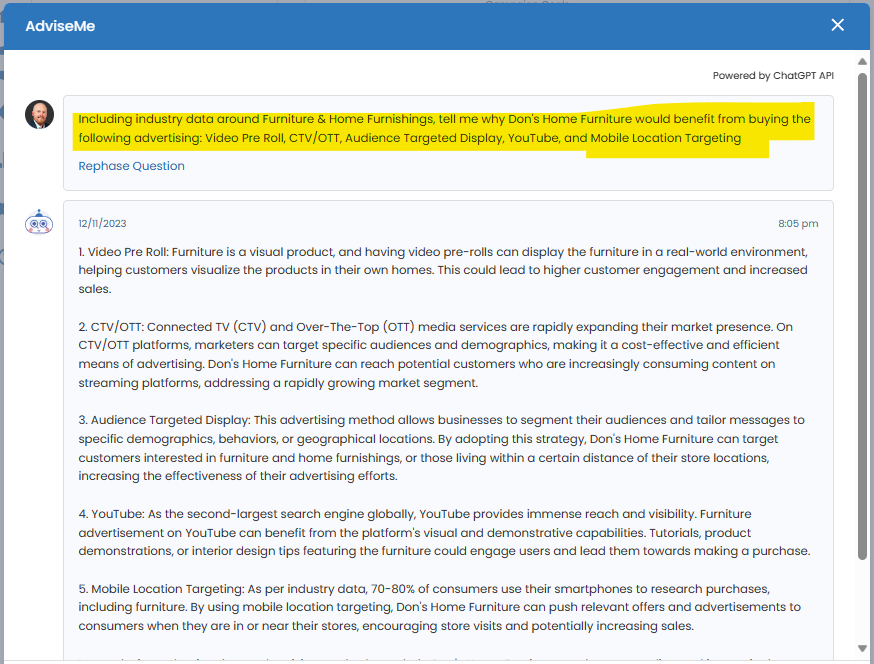Click the 12/11/2023 date stamp
The width and height of the screenshot is (874, 664).
[102, 224]
